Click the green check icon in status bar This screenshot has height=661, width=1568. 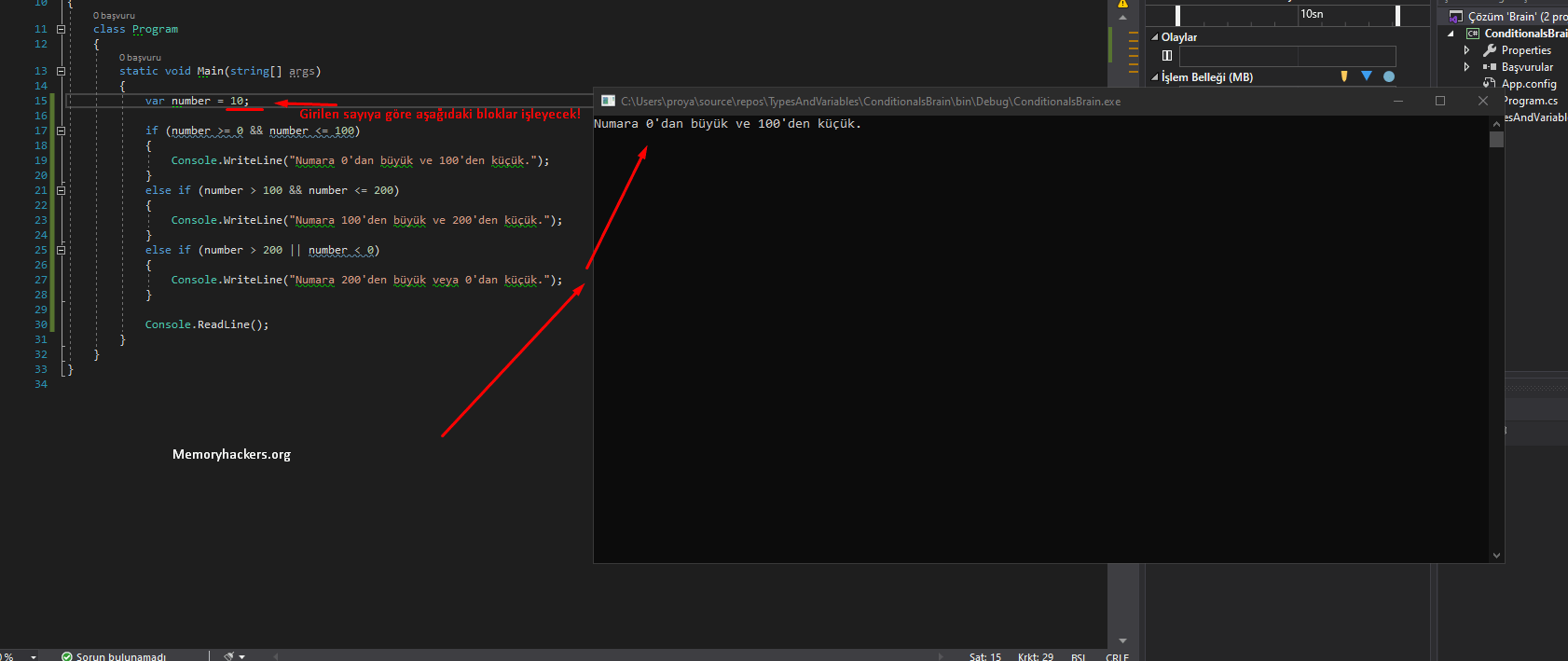[67, 656]
